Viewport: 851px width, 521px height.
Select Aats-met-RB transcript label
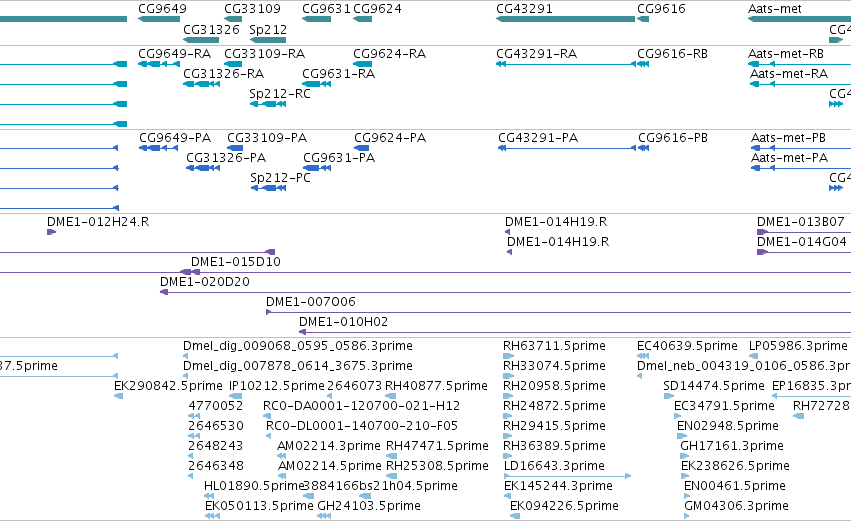[786, 54]
